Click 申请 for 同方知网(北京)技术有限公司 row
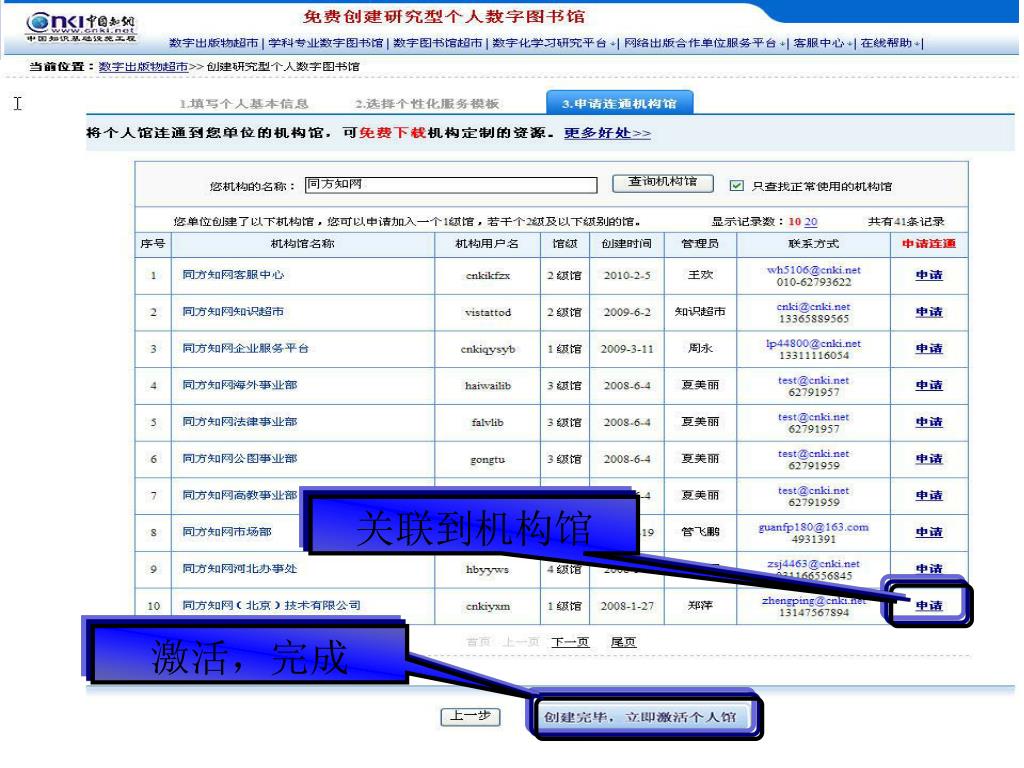The width and height of the screenshot is (1024, 768). click(929, 605)
